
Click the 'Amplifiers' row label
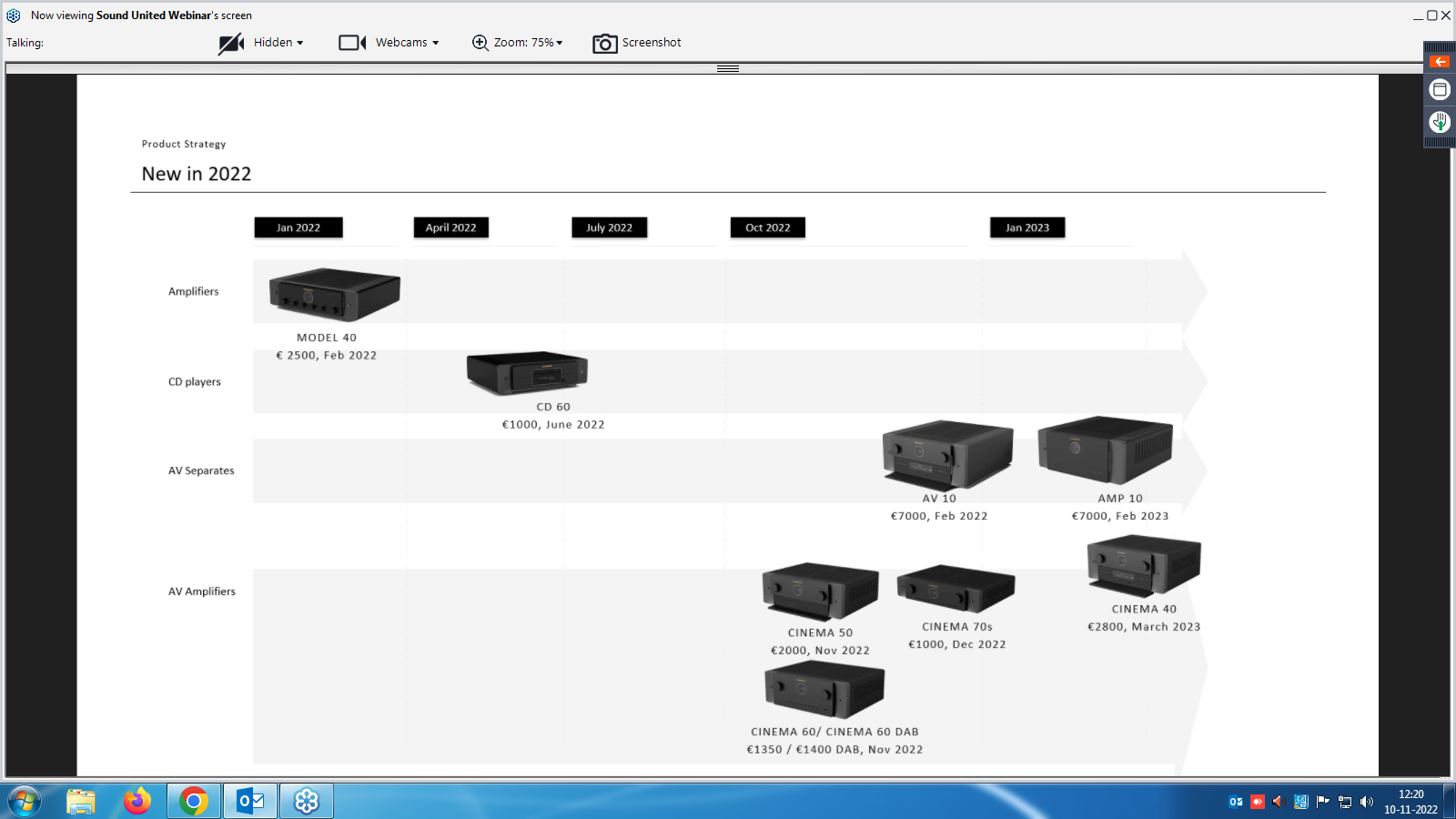pos(194,291)
